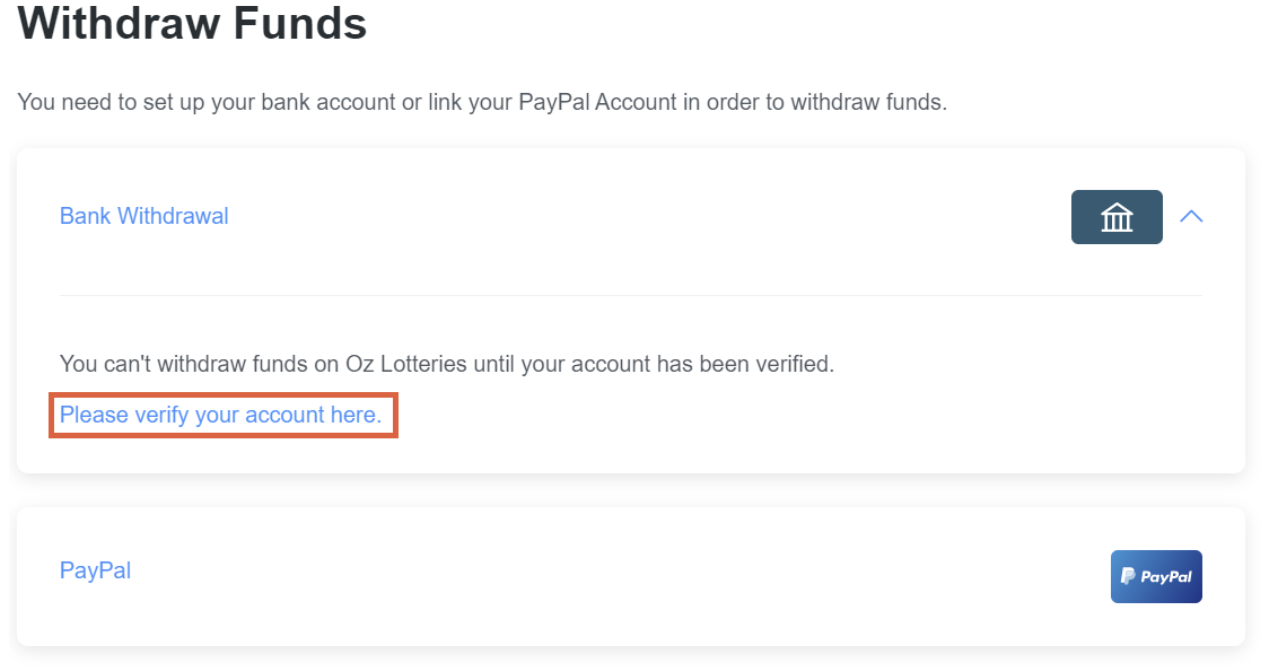Click "PayPal Account" phrase in intro sentence
This screenshot has width=1270, height=670.
598,102
